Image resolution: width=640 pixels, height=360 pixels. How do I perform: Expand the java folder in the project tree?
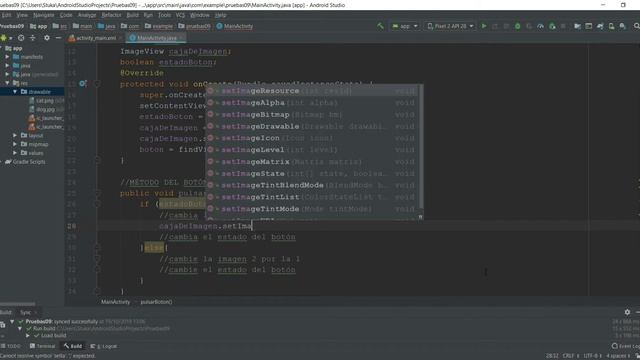tap(7, 65)
